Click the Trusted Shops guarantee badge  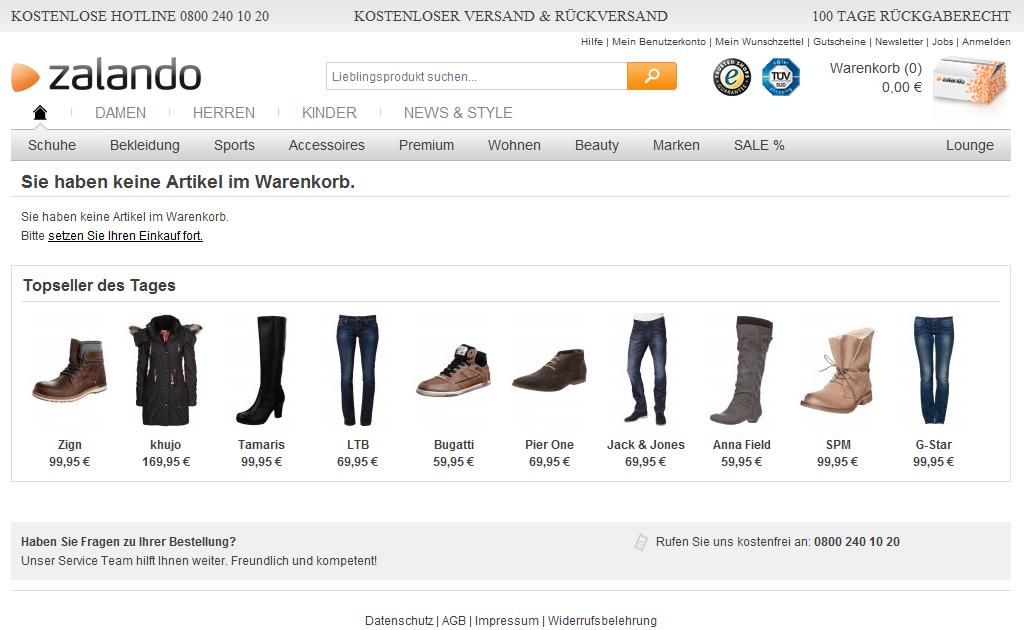click(x=732, y=77)
